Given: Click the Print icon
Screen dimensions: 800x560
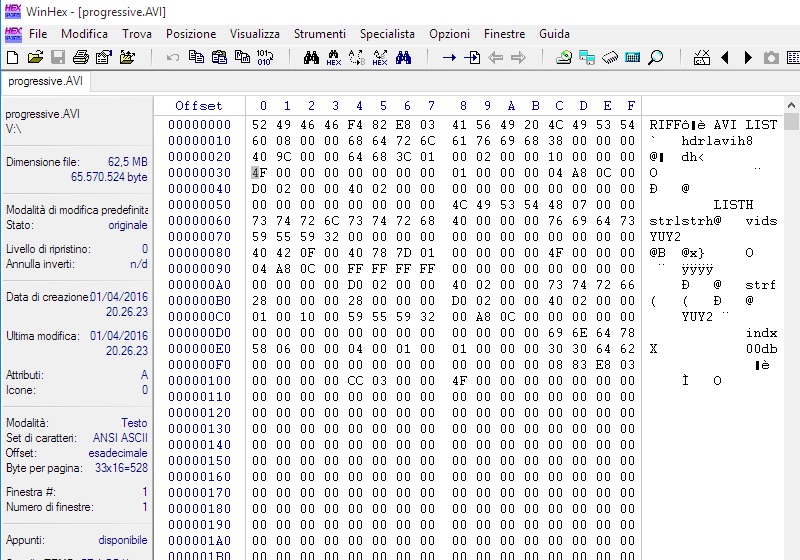Looking at the screenshot, I should (81, 57).
